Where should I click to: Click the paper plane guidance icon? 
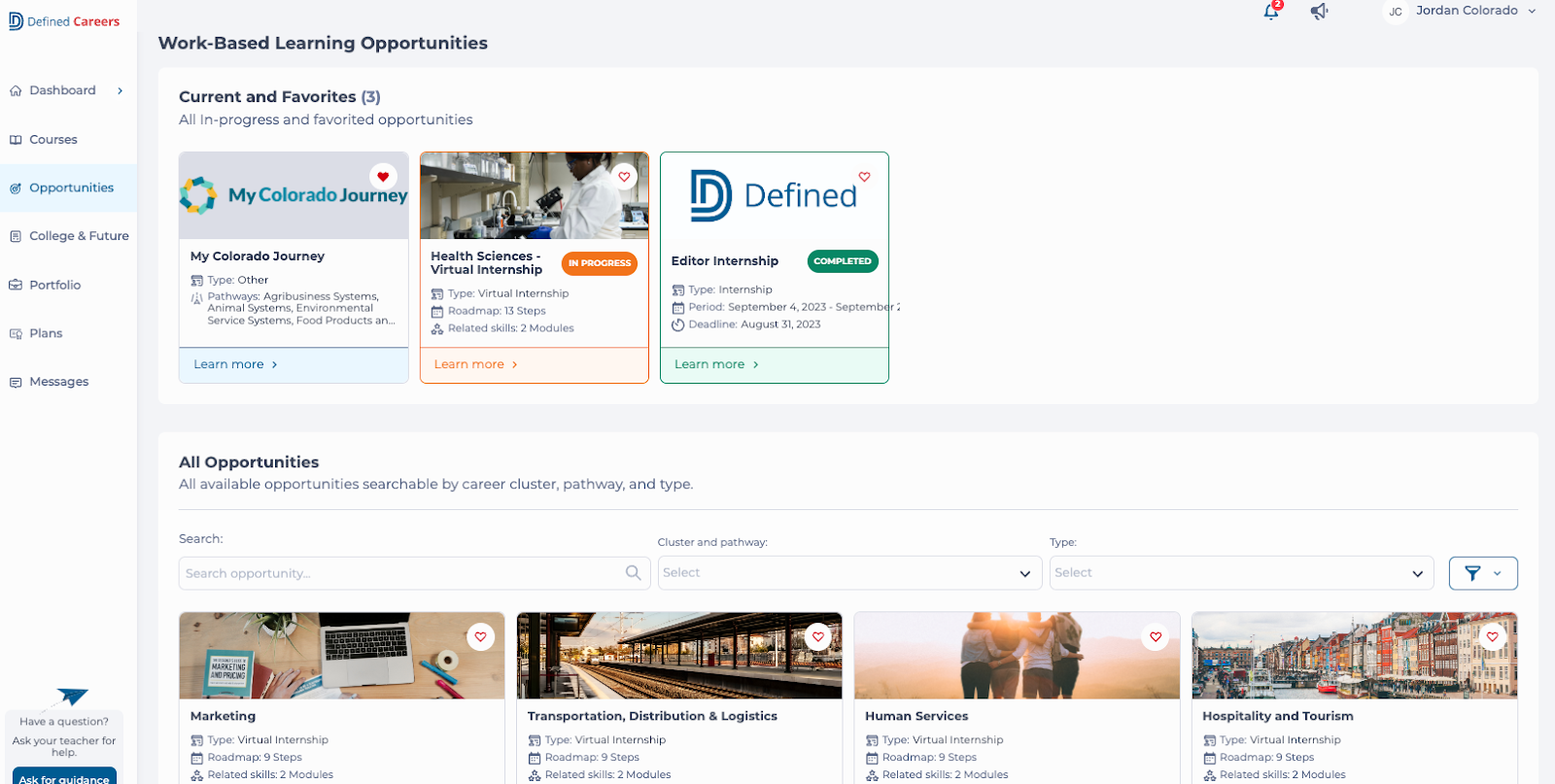click(x=73, y=697)
